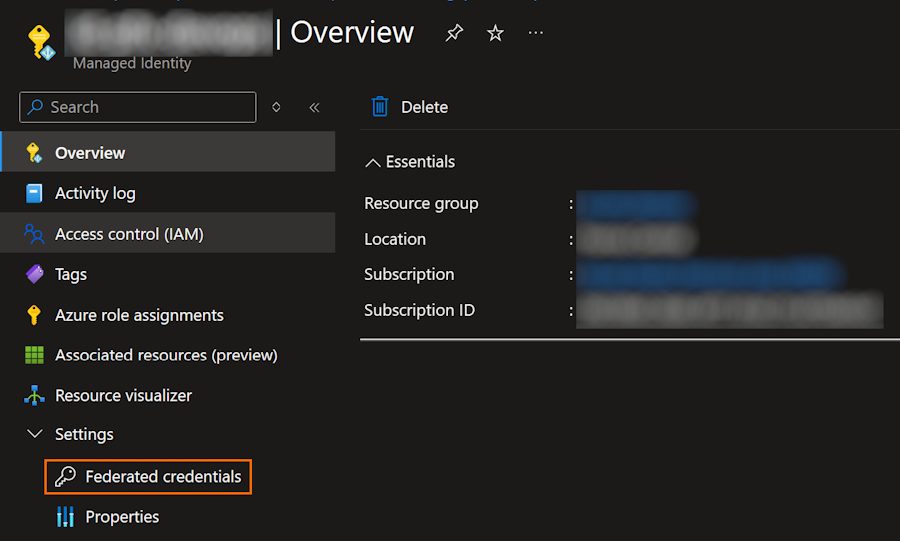Select the blurred Subscription ID value

point(730,310)
